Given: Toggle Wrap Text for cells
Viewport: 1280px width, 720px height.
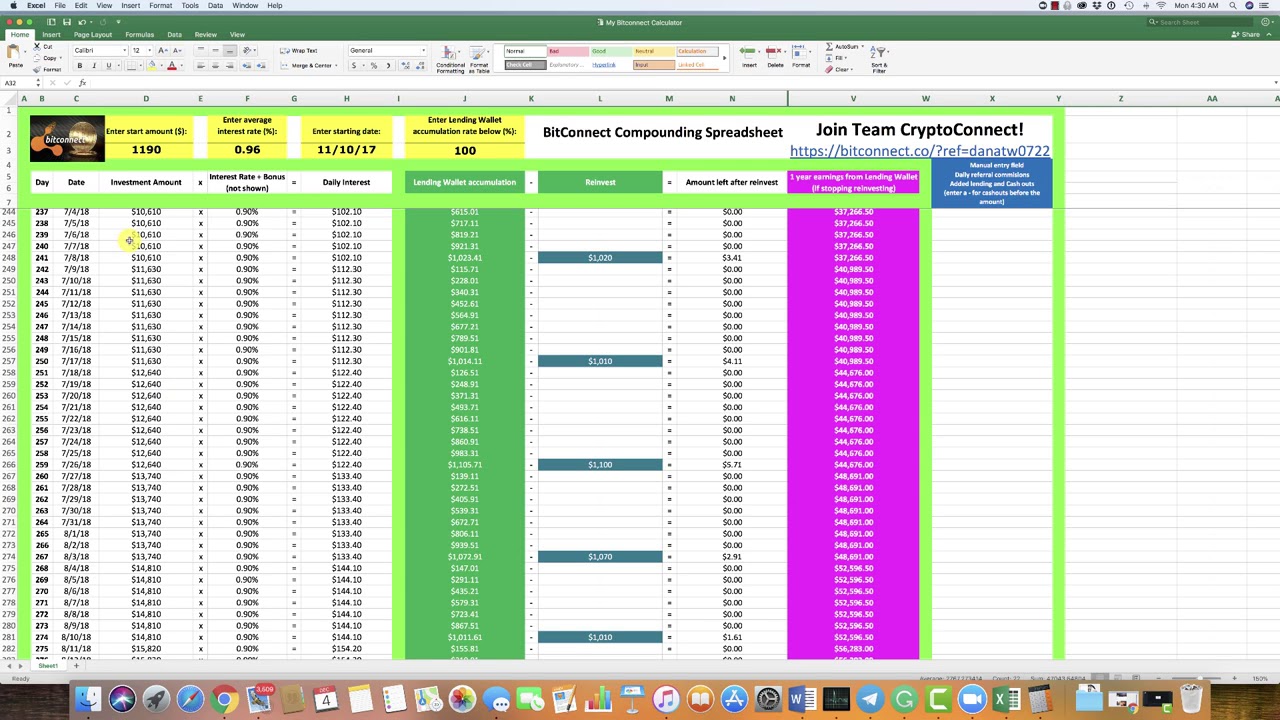Looking at the screenshot, I should [x=300, y=50].
